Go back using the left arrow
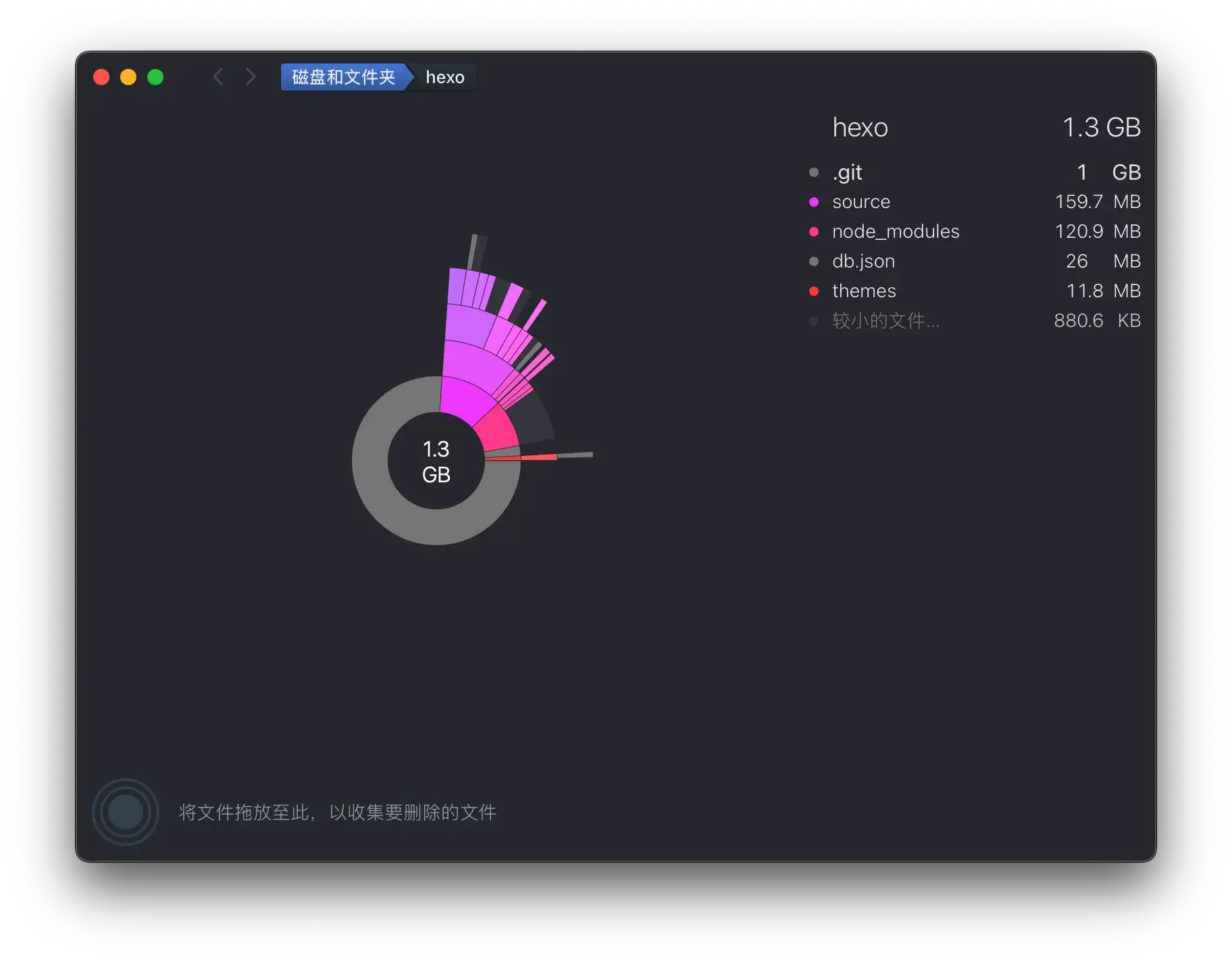 click(218, 77)
